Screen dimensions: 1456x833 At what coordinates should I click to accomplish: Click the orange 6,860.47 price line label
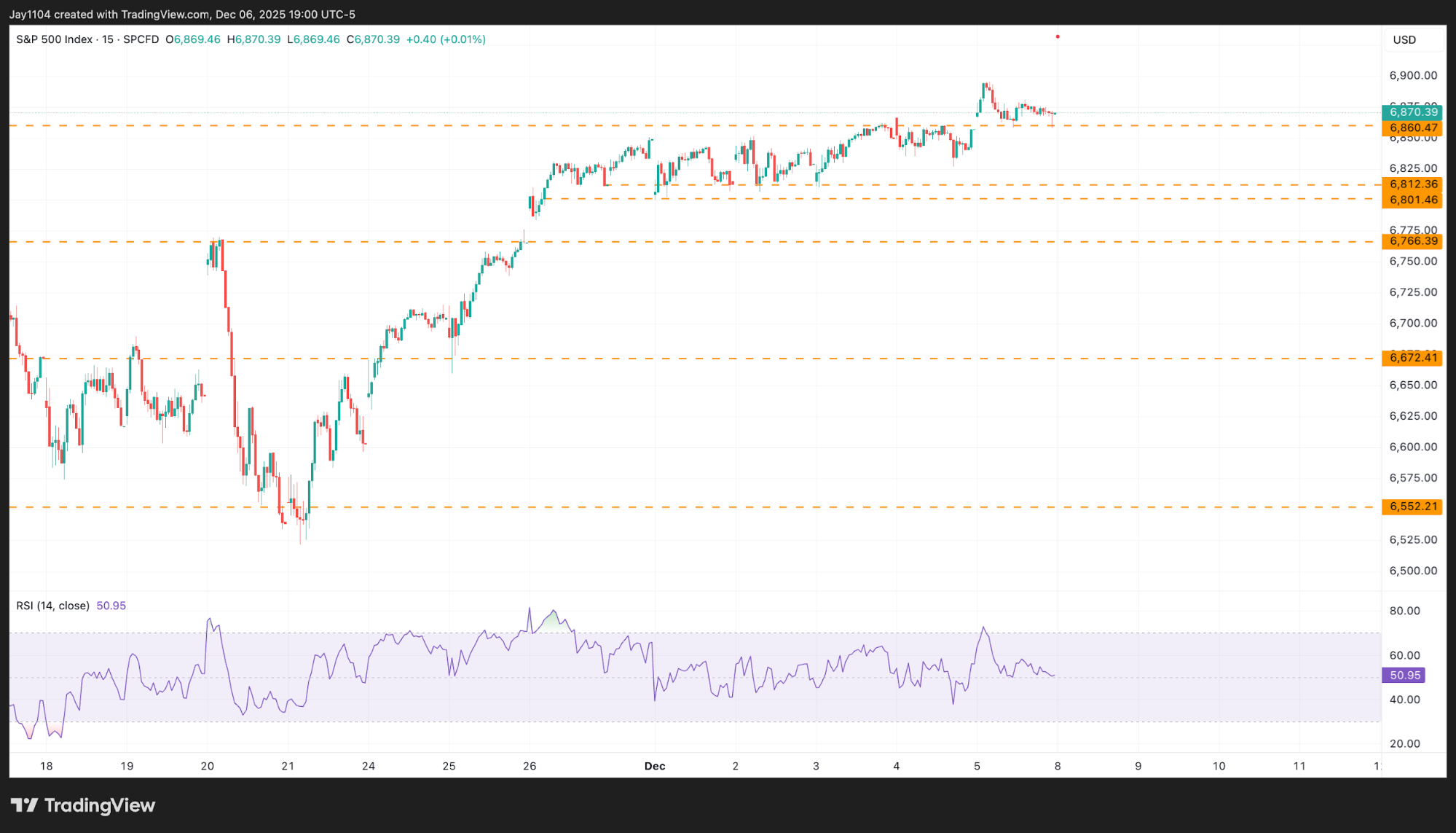tap(1412, 128)
